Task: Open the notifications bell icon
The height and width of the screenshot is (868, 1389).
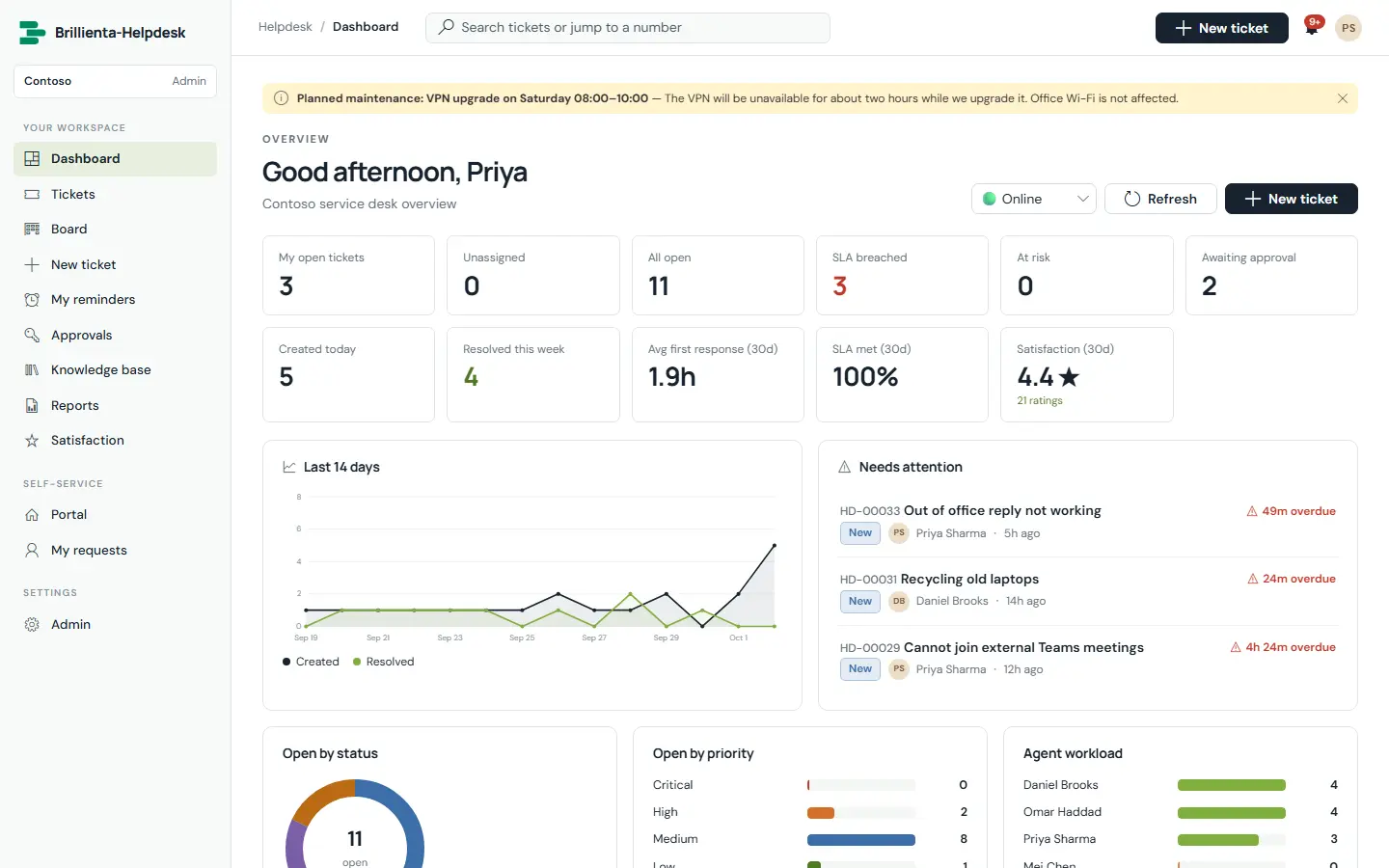Action: pyautogui.click(x=1312, y=28)
